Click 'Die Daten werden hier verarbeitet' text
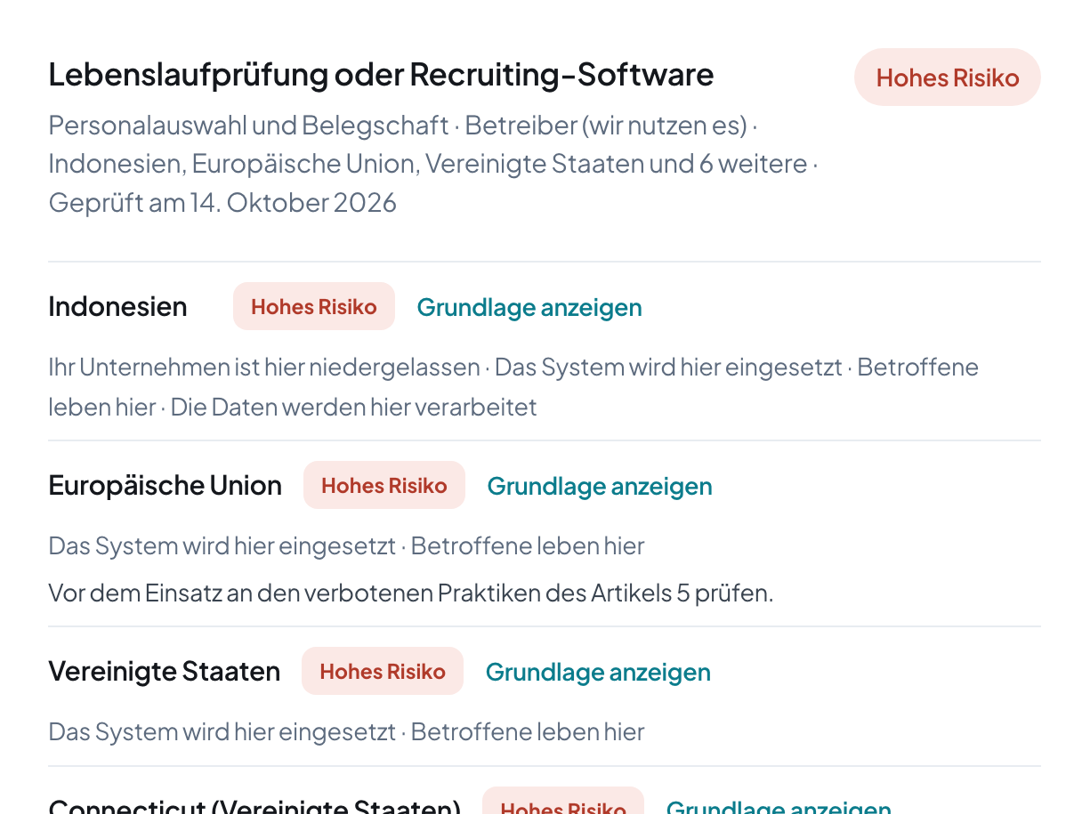The width and height of the screenshot is (1089, 814). pos(354,407)
